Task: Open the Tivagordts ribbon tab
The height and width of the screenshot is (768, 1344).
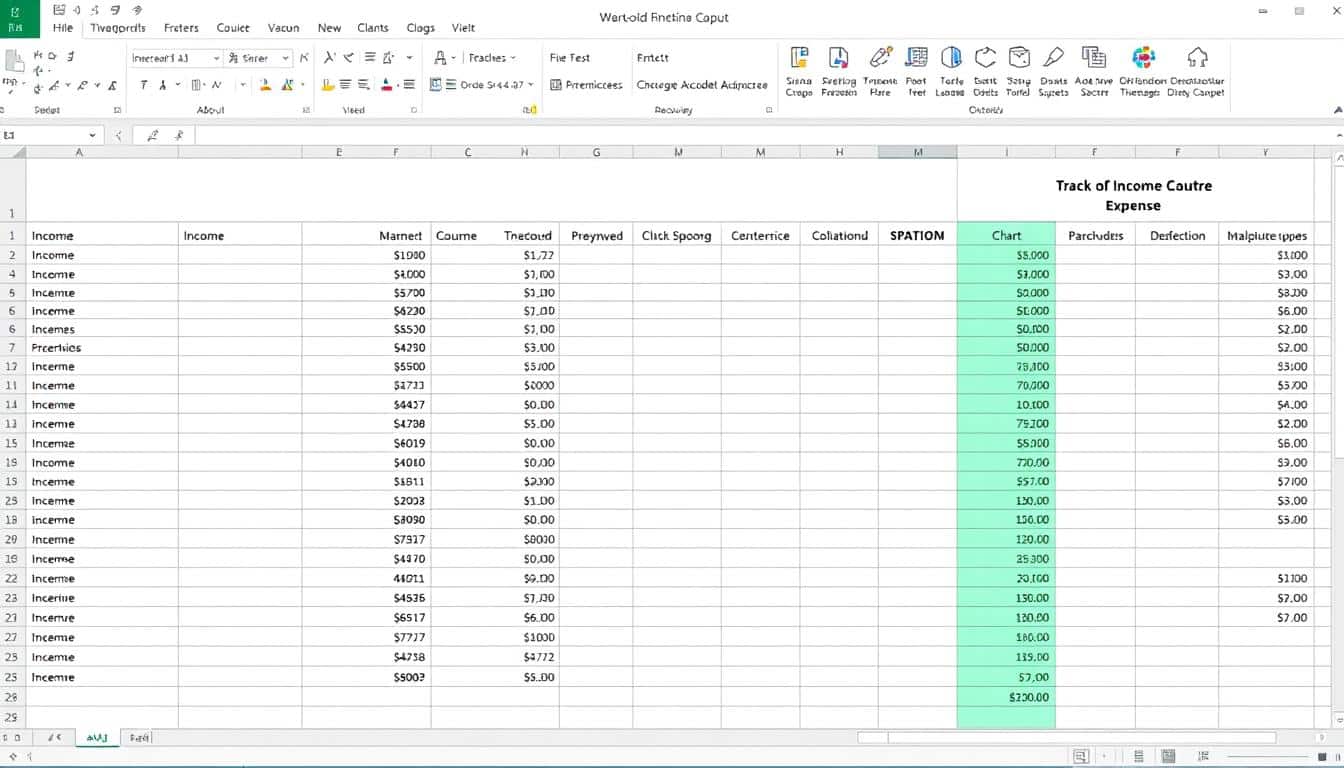Action: (x=118, y=28)
